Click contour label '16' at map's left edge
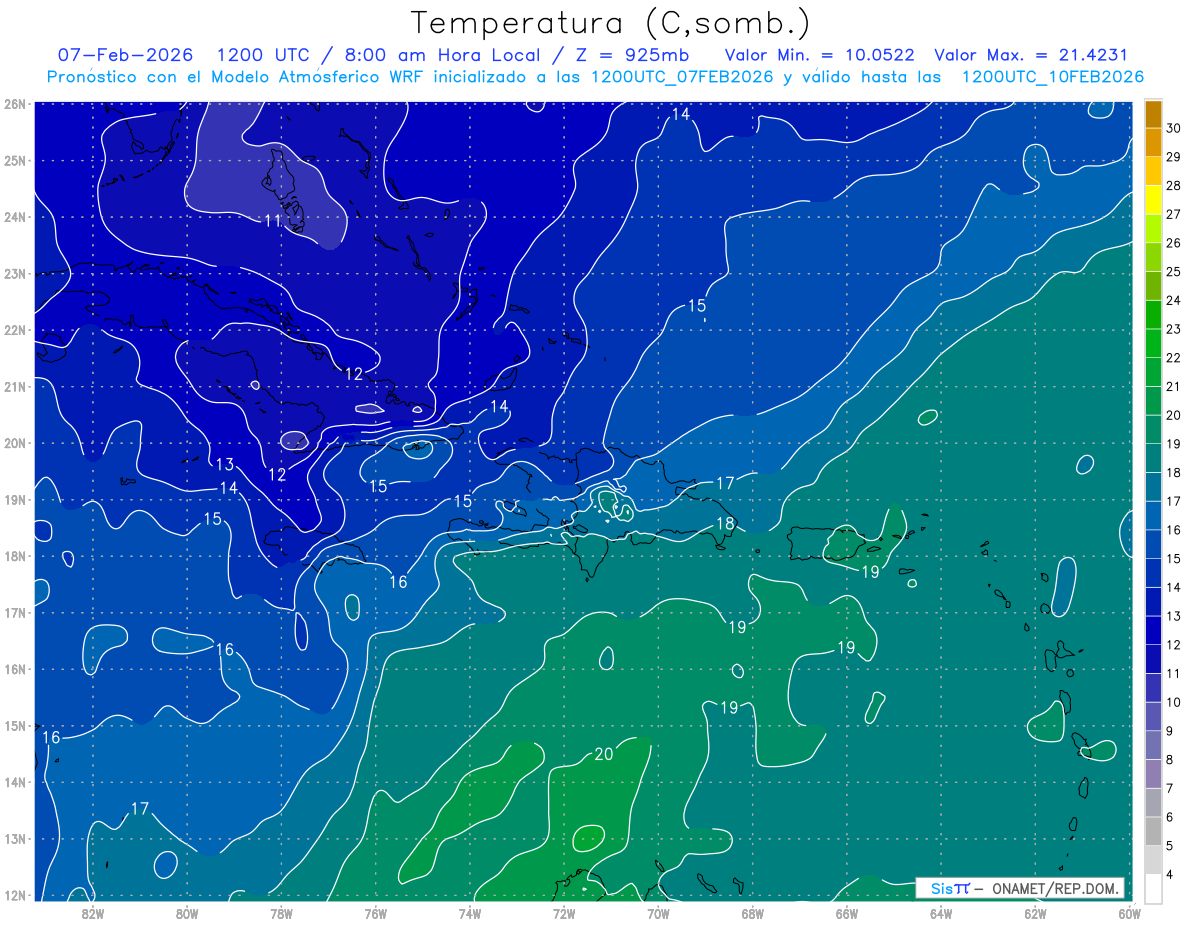 point(51,737)
